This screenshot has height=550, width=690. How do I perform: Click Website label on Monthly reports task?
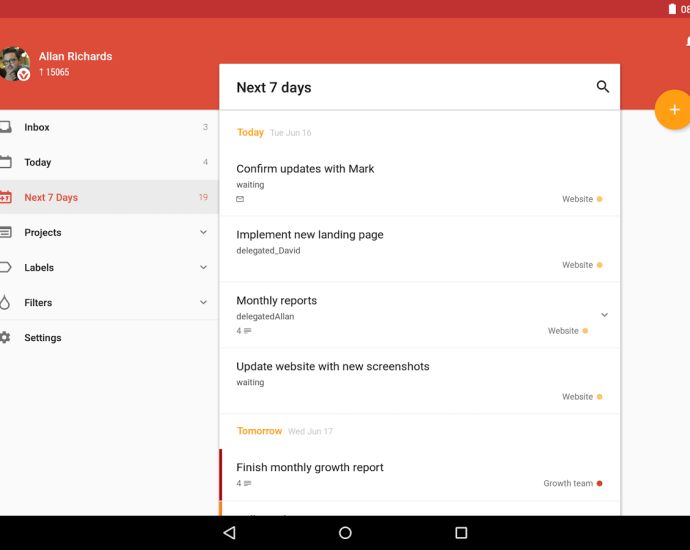click(563, 330)
